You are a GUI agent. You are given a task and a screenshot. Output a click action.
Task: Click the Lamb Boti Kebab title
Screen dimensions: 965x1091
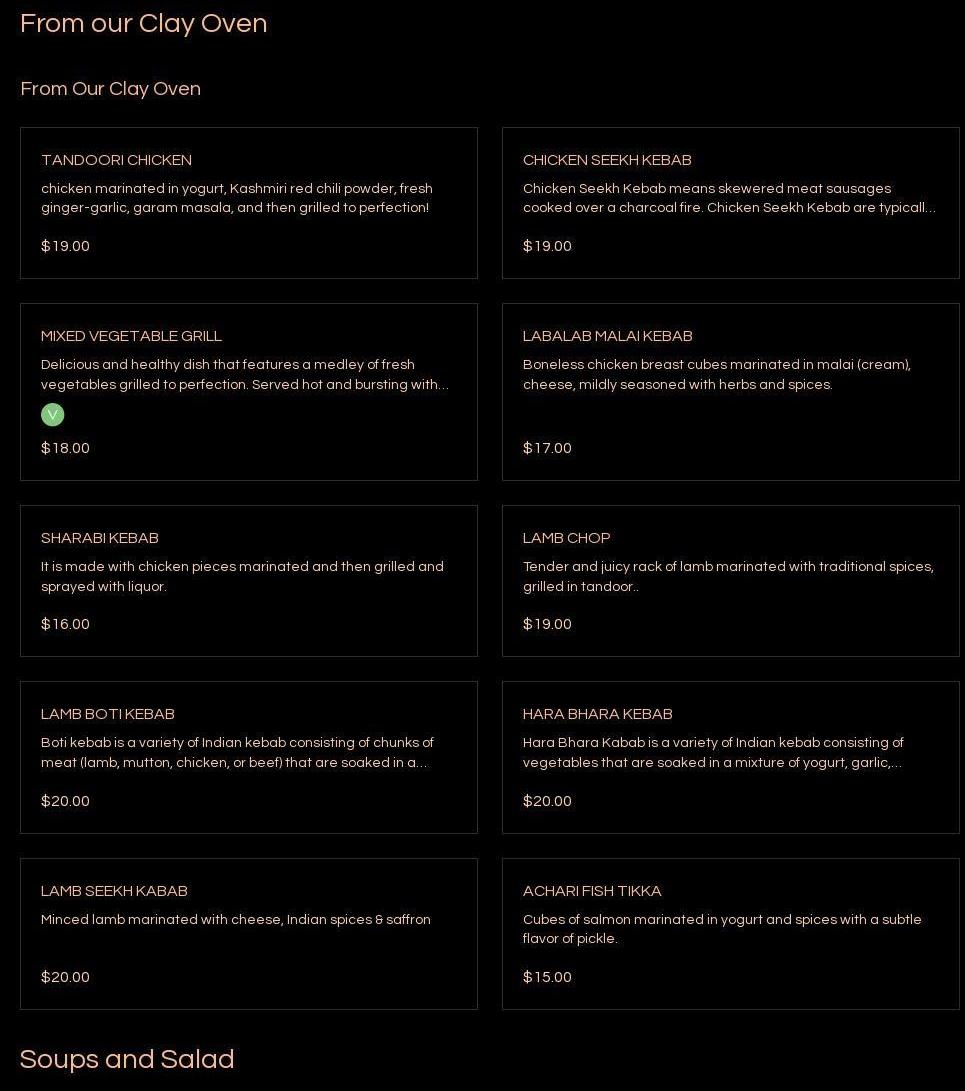coord(107,714)
